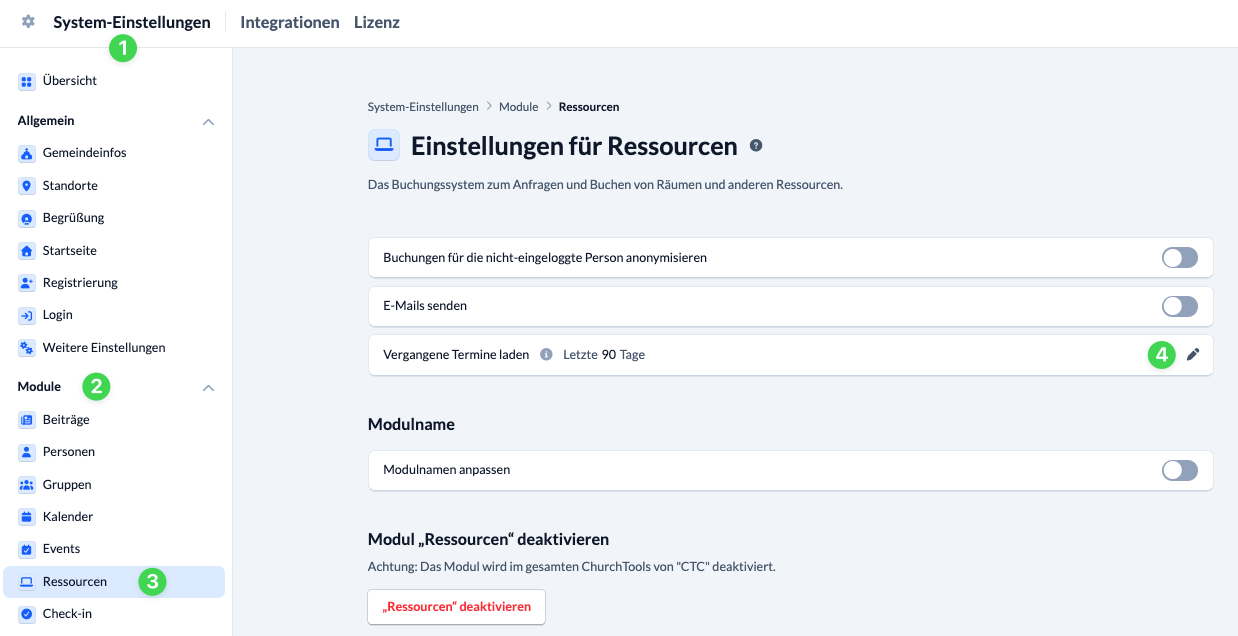Switch to the Integrationen tab
Viewport: 1238px width, 636px height.
290,22
